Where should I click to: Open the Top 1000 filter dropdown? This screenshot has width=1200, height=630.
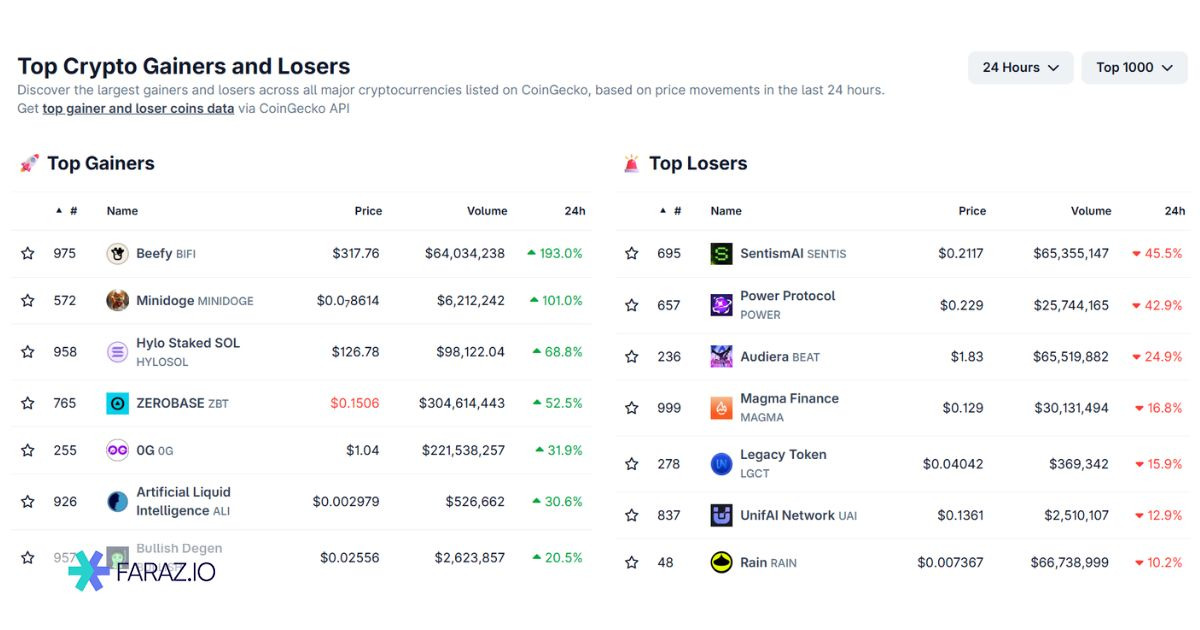[1134, 67]
